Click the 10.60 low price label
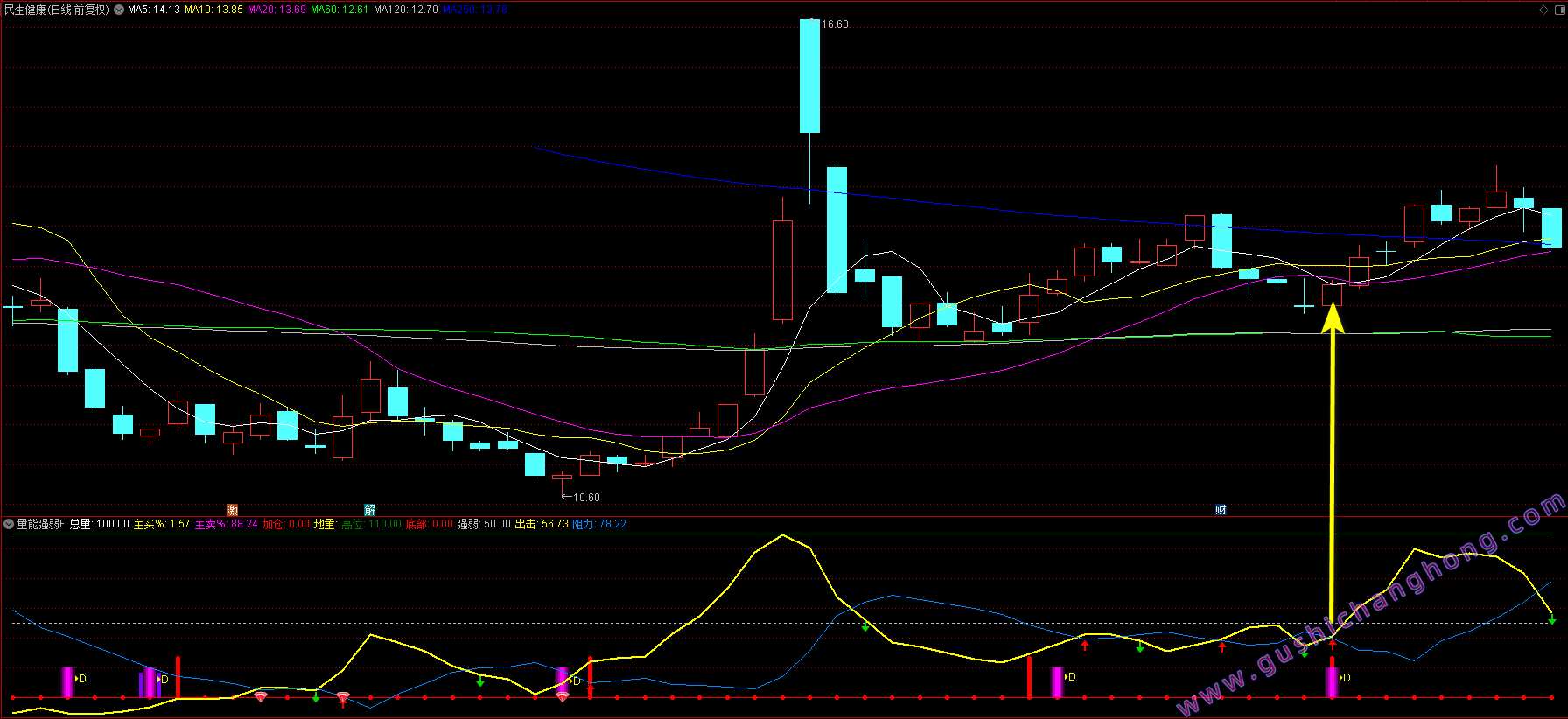 tap(586, 497)
